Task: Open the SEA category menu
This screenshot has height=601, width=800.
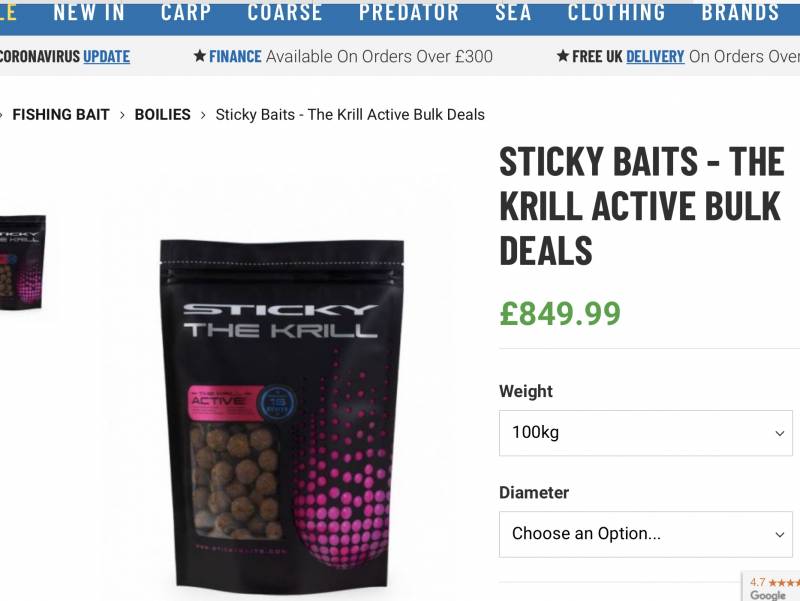Action: (x=513, y=13)
